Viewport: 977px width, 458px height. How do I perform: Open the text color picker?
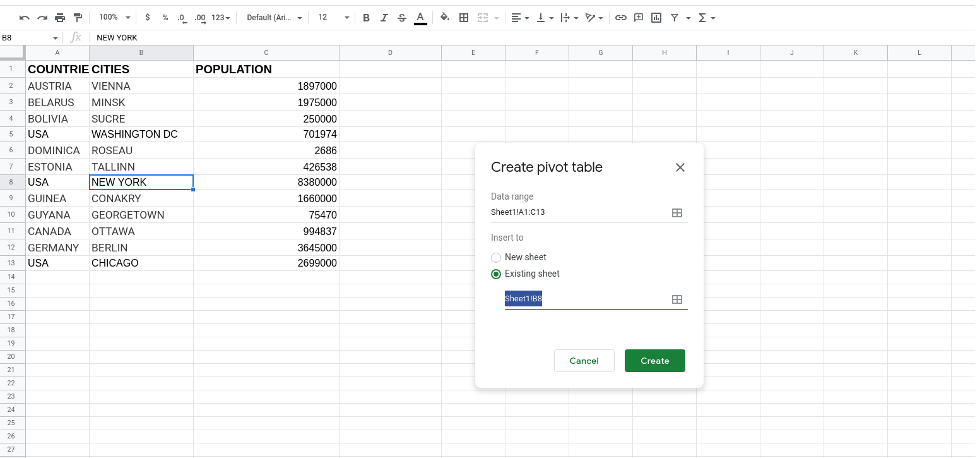coord(421,18)
